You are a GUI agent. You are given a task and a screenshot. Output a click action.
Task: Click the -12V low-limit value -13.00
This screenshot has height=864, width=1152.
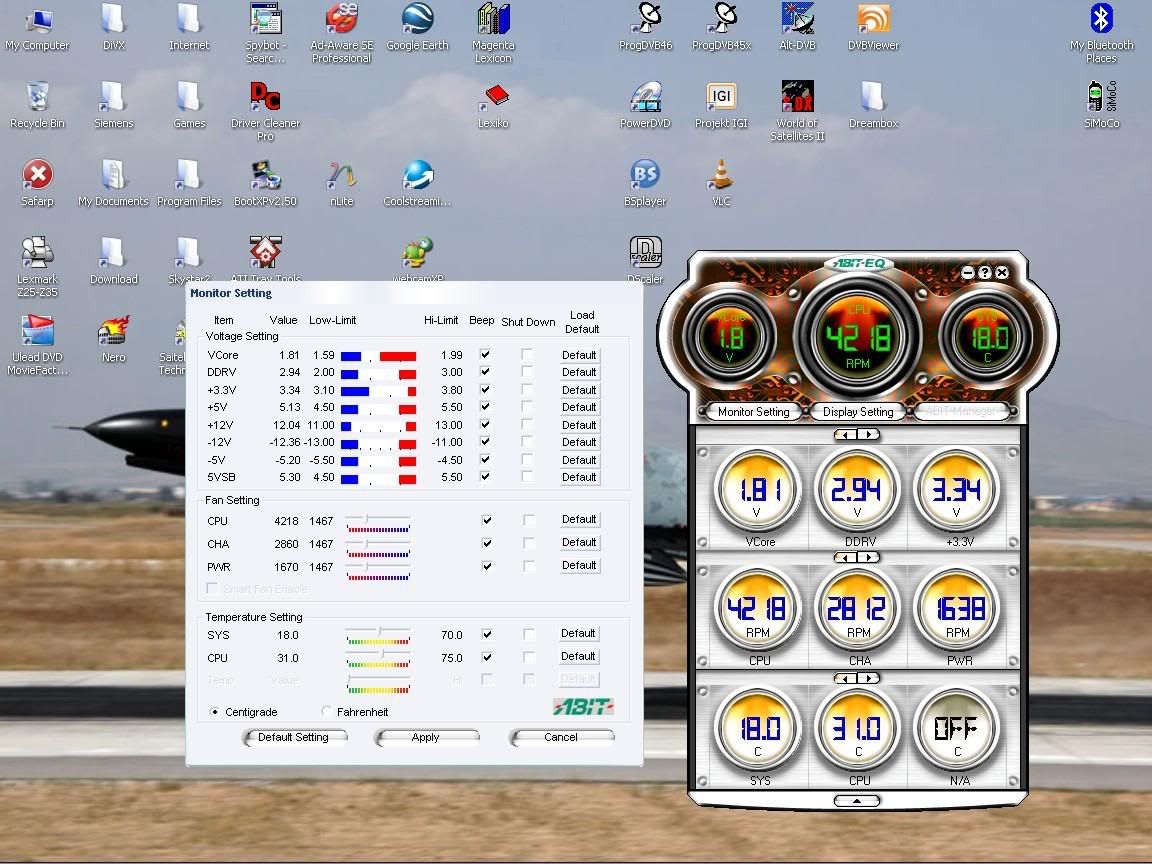coord(317,442)
